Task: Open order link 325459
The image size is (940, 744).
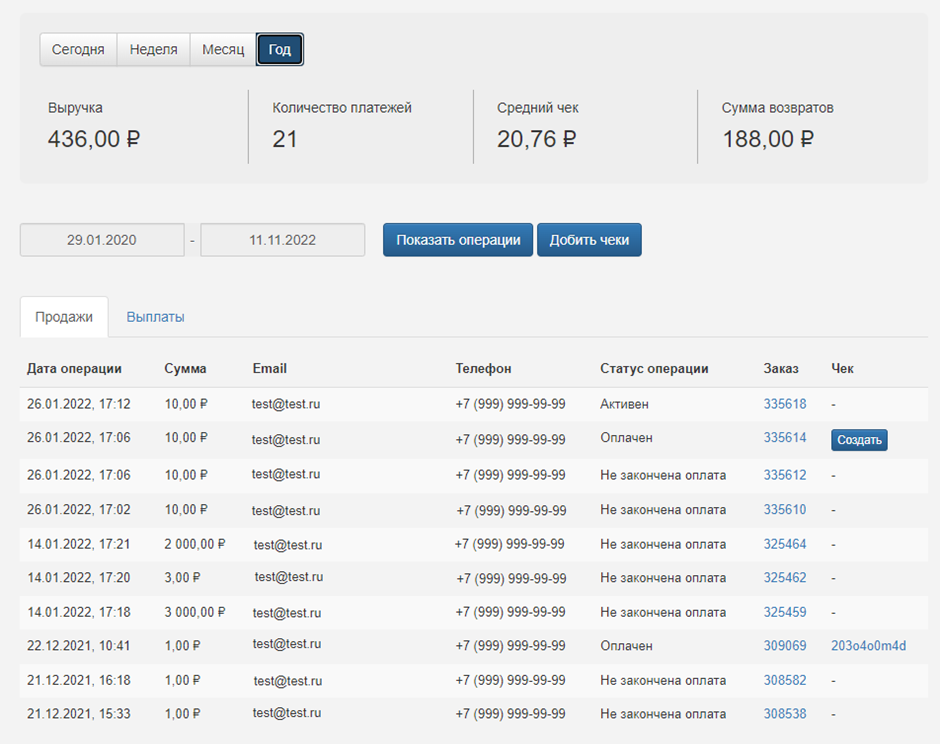Action: tap(785, 612)
